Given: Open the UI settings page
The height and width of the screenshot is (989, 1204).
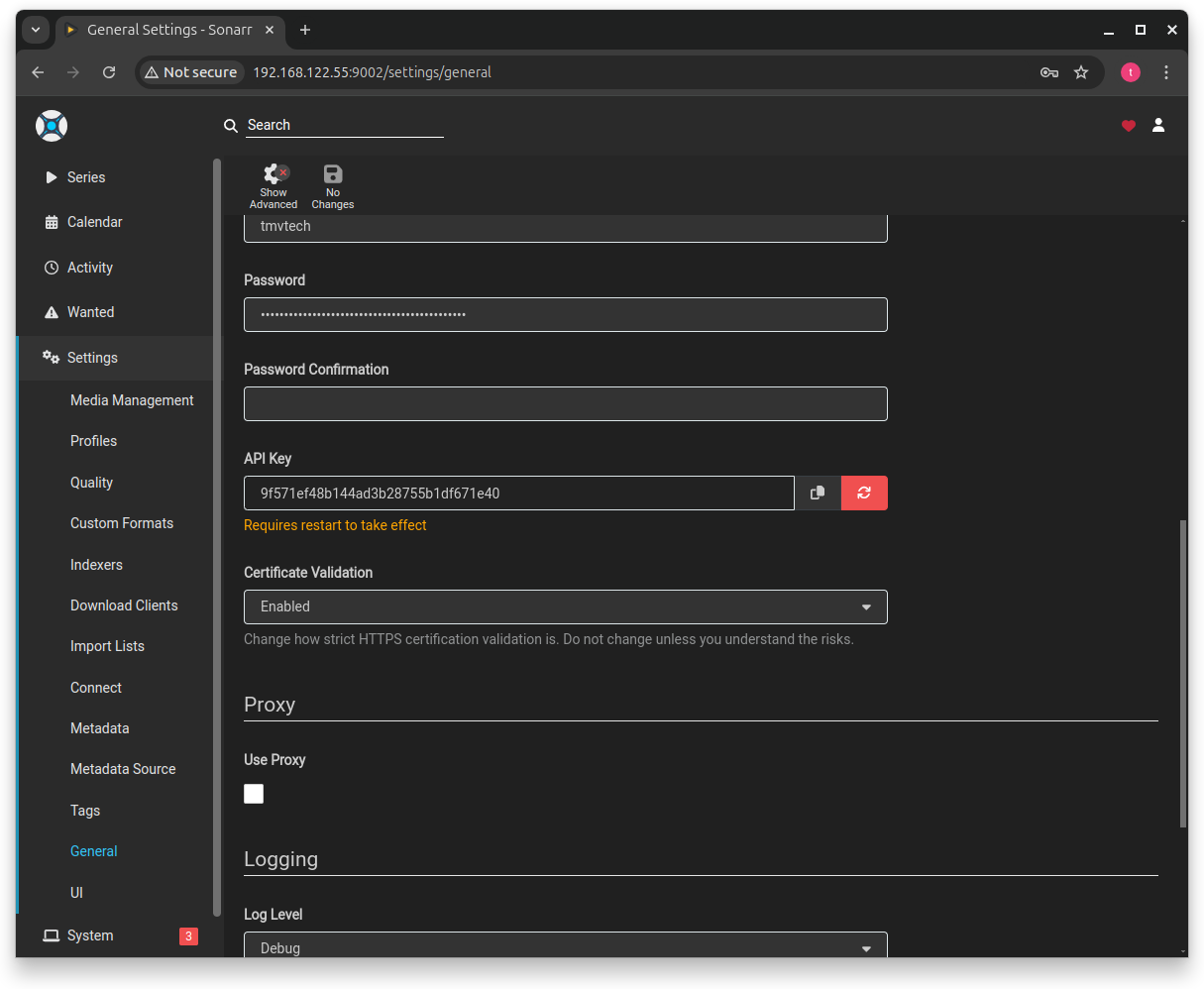Looking at the screenshot, I should click(76, 892).
